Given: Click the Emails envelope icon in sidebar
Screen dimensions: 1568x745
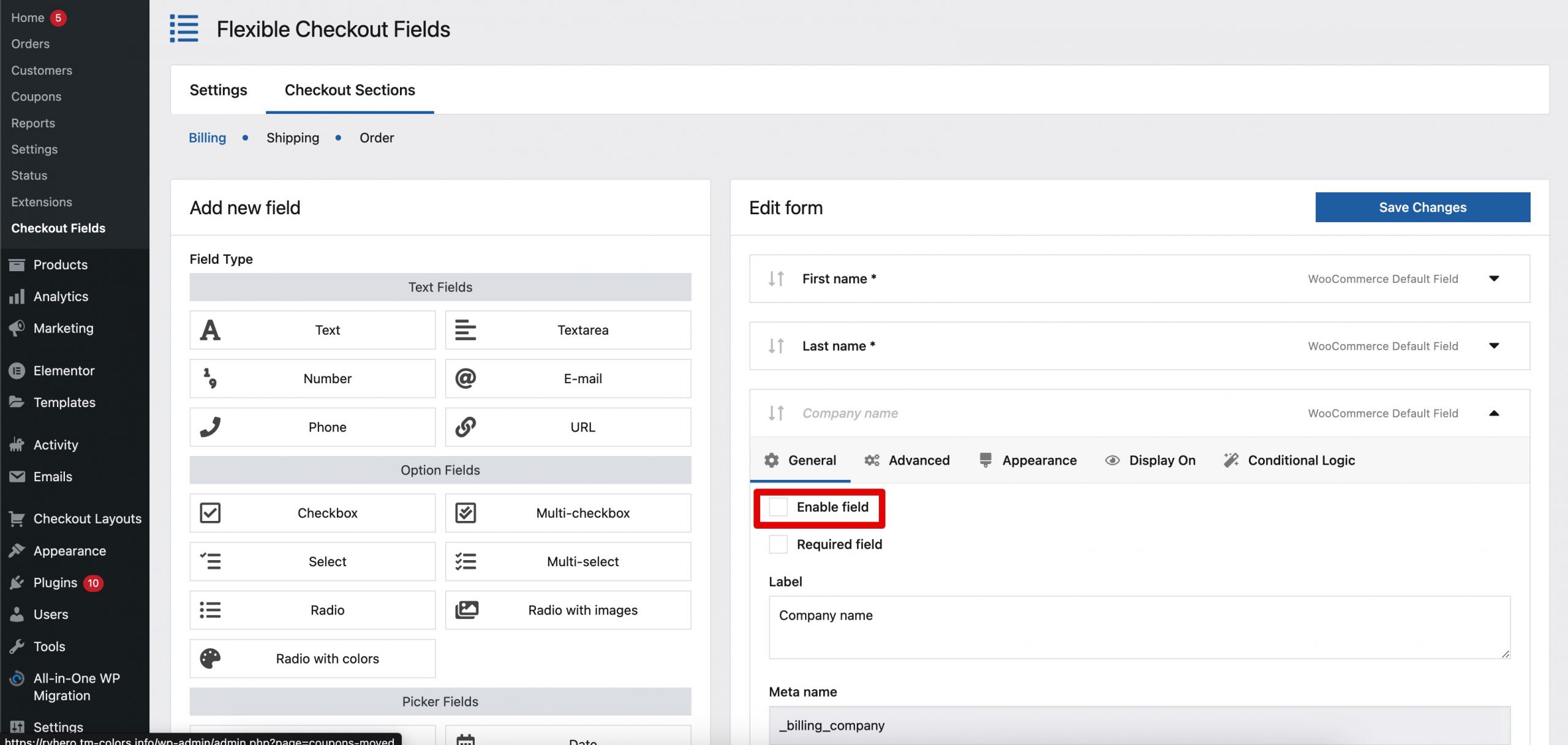Looking at the screenshot, I should tap(17, 476).
